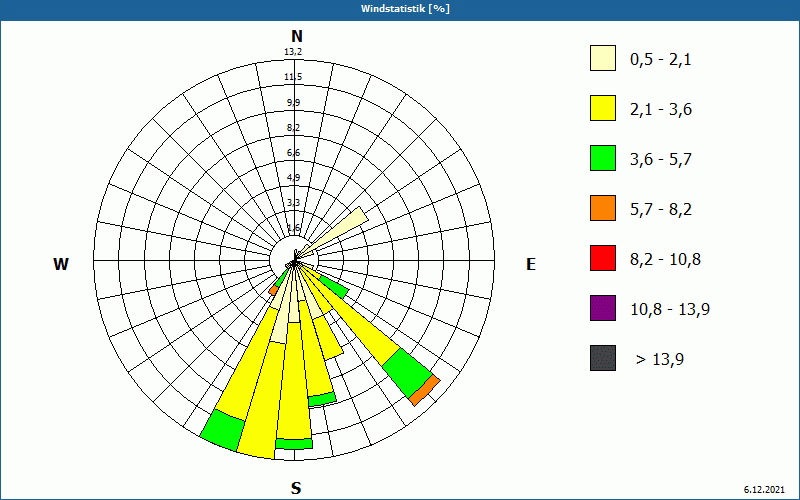Click the 13,2 radial axis value
Image resolution: width=800 pixels, height=500 pixels.
pos(293,52)
